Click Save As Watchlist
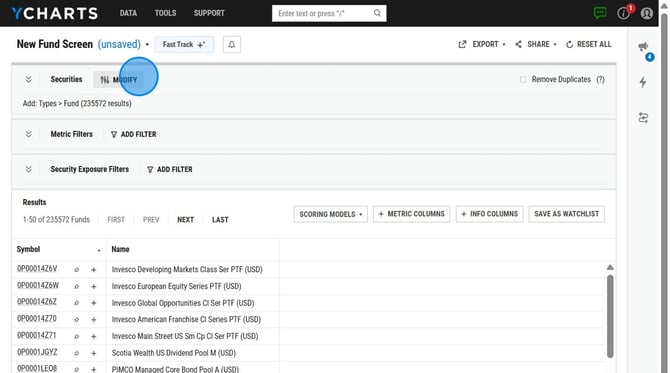 coord(567,214)
